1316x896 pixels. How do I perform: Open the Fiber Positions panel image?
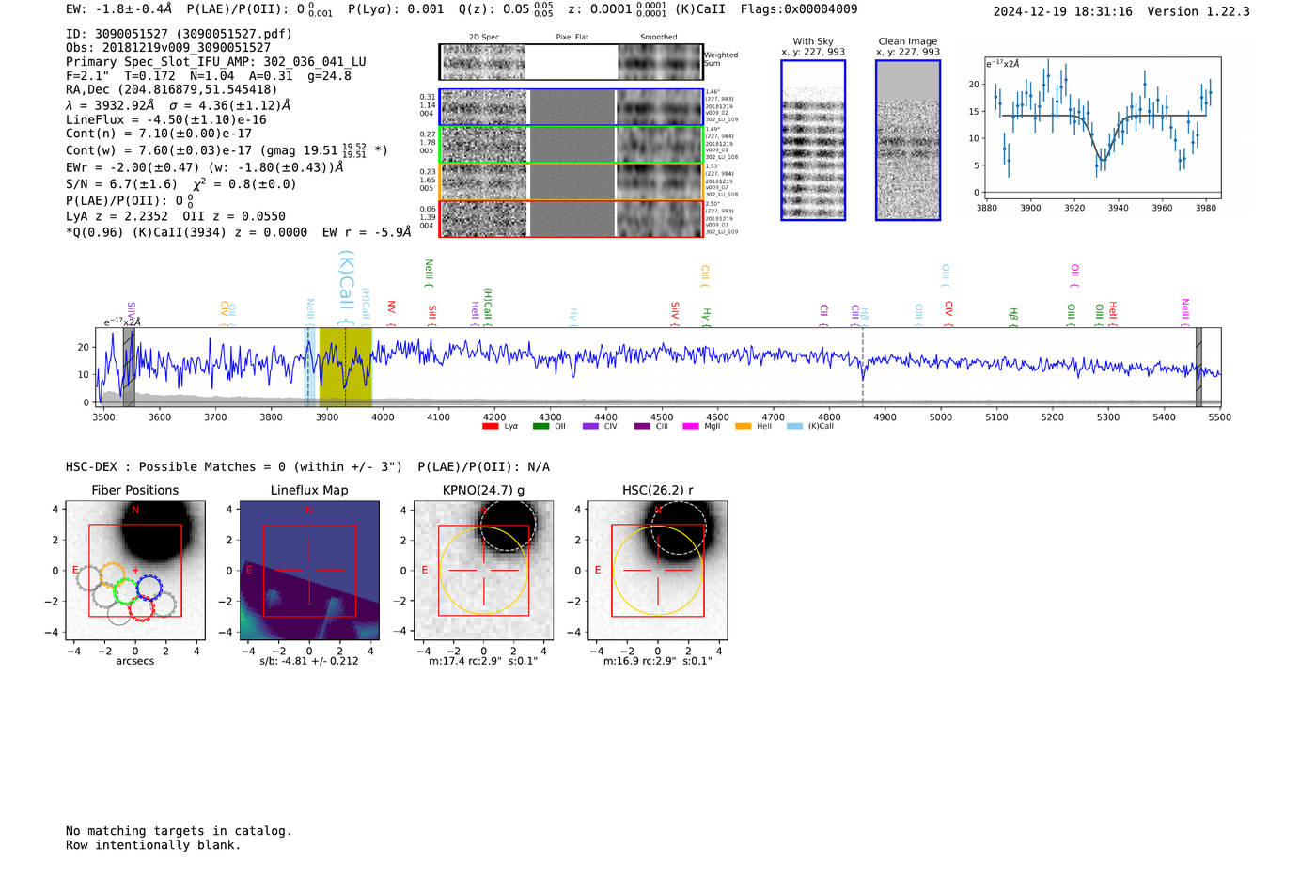[x=134, y=571]
